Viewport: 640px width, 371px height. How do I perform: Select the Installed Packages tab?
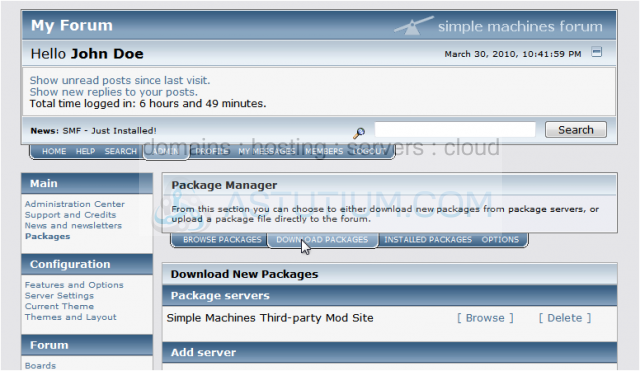click(428, 240)
